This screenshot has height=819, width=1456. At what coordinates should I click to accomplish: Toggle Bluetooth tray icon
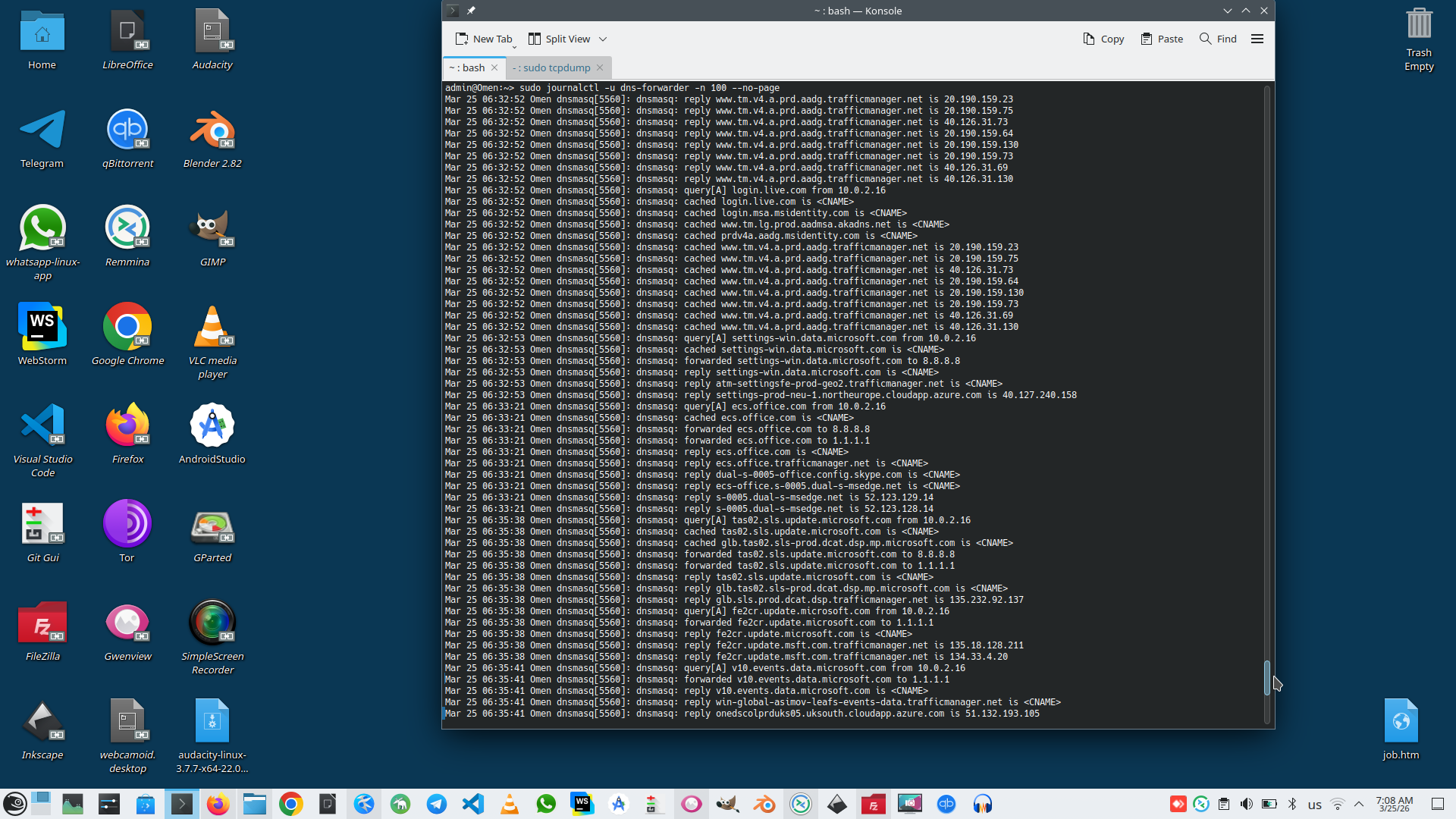(1292, 804)
